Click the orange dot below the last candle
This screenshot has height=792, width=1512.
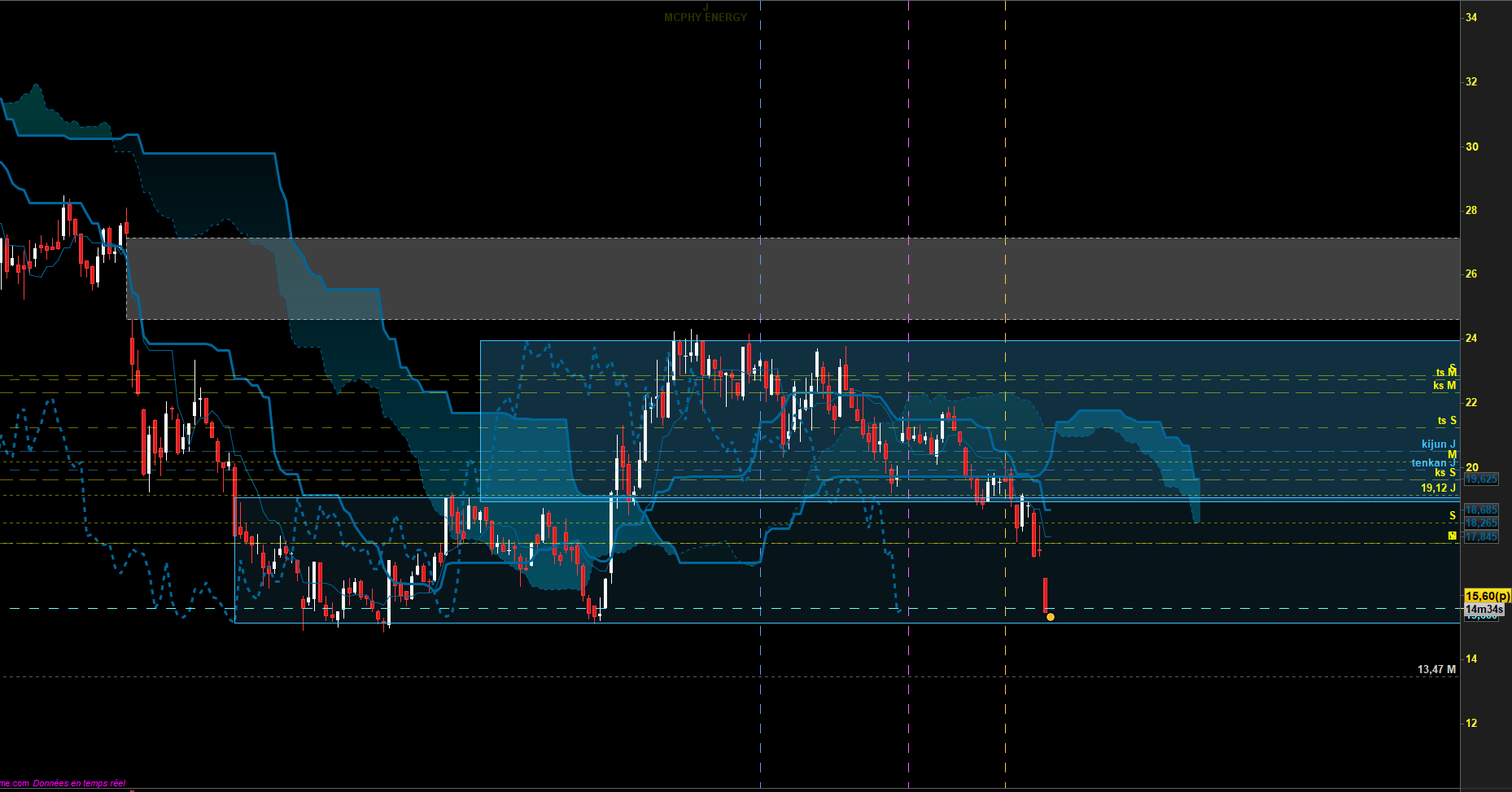point(1051,617)
